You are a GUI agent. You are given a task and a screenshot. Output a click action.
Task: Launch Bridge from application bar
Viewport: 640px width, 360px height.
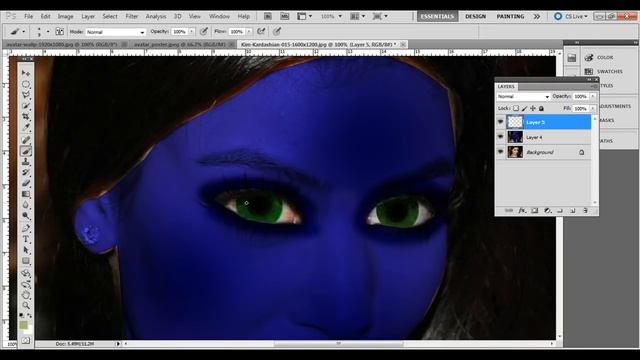[268, 16]
